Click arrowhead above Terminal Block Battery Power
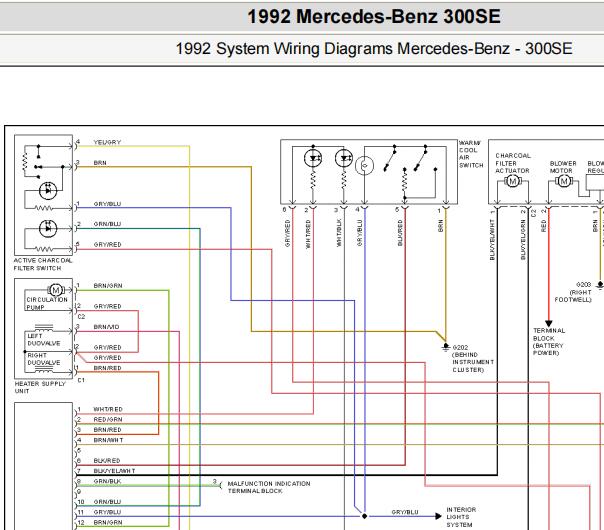Screen dimensions: 604x530 pos(549,324)
